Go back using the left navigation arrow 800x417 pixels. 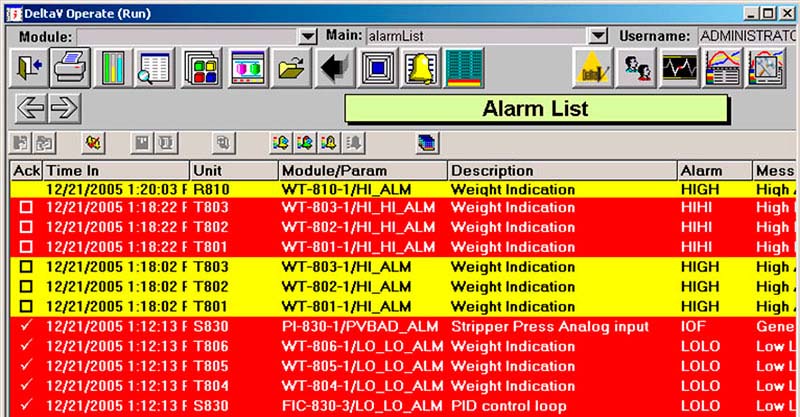[x=32, y=107]
